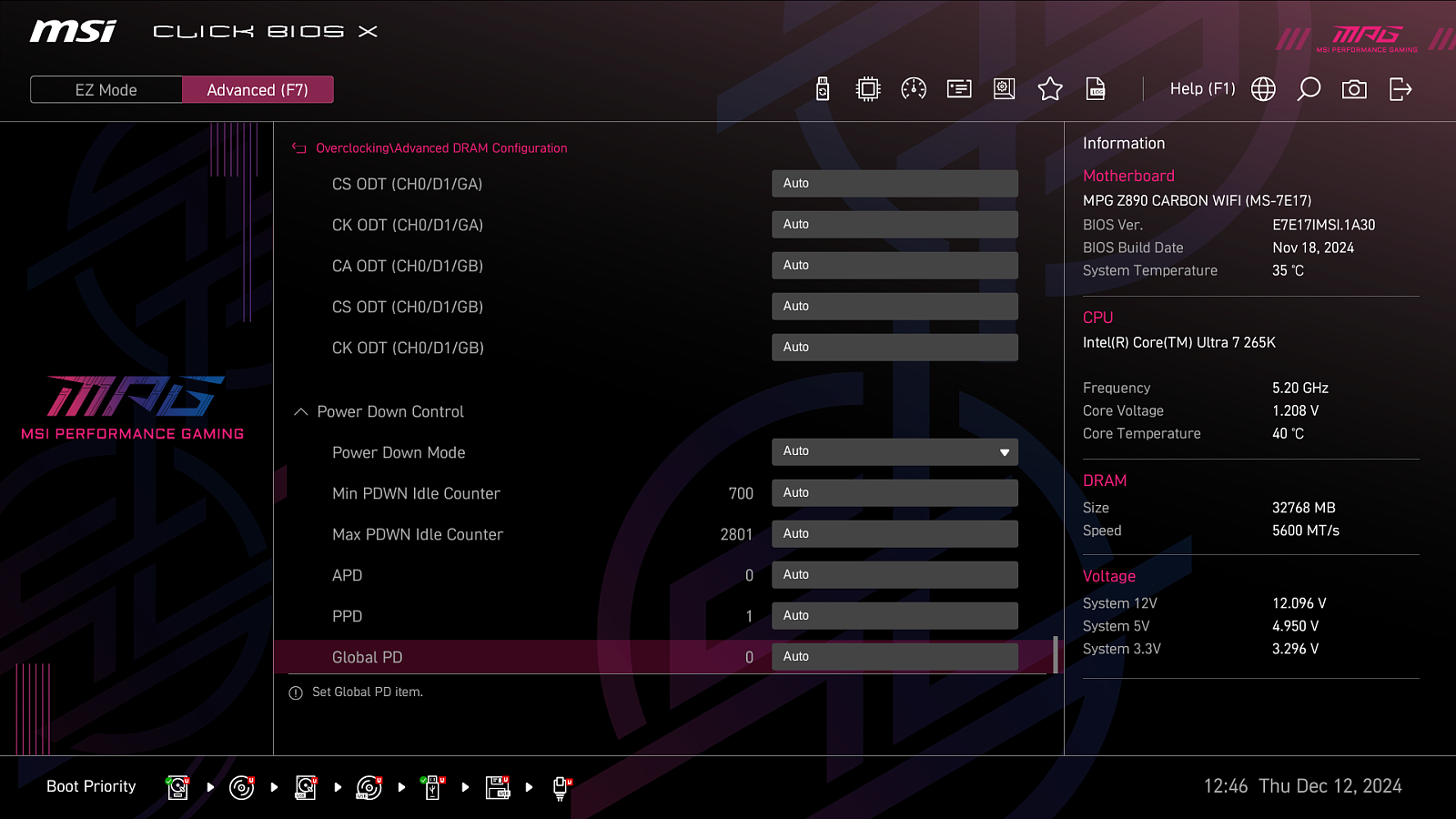Open the hardware monitor board icon
This screenshot has width=1456, height=819.
coord(1005,89)
